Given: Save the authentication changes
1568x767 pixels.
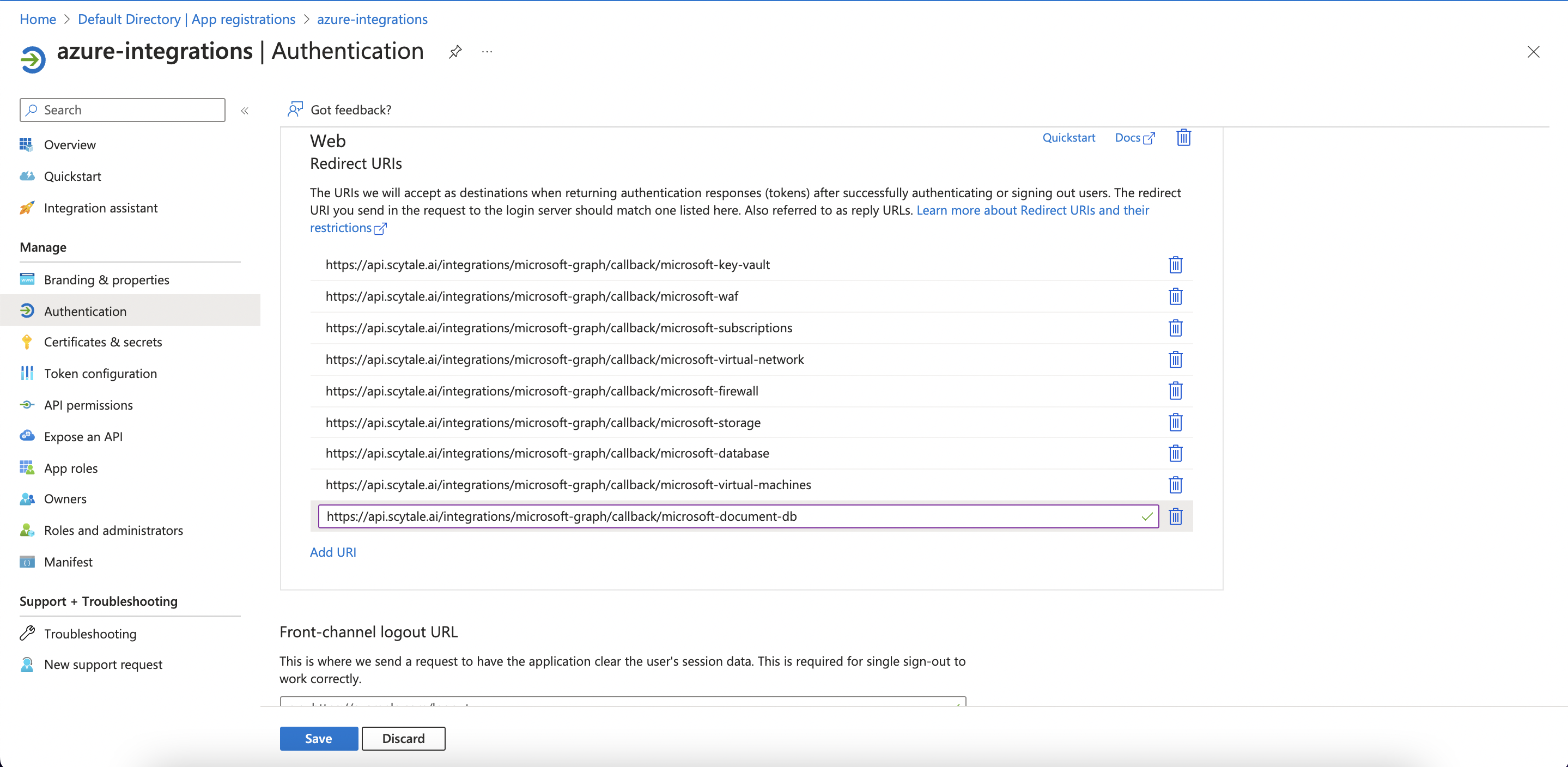Looking at the screenshot, I should [318, 738].
